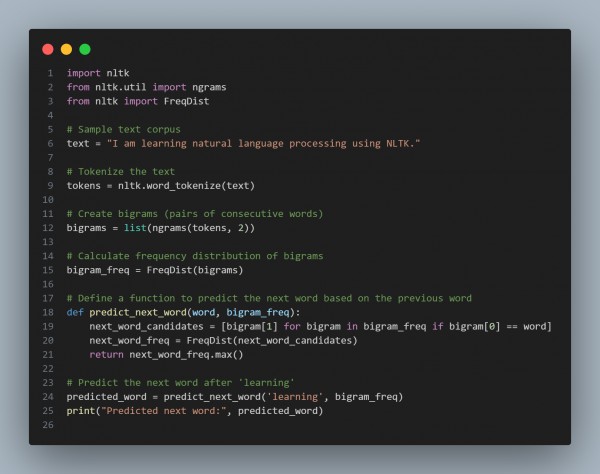
Task: Click the 'import nltk' statement
Action: click(x=98, y=73)
